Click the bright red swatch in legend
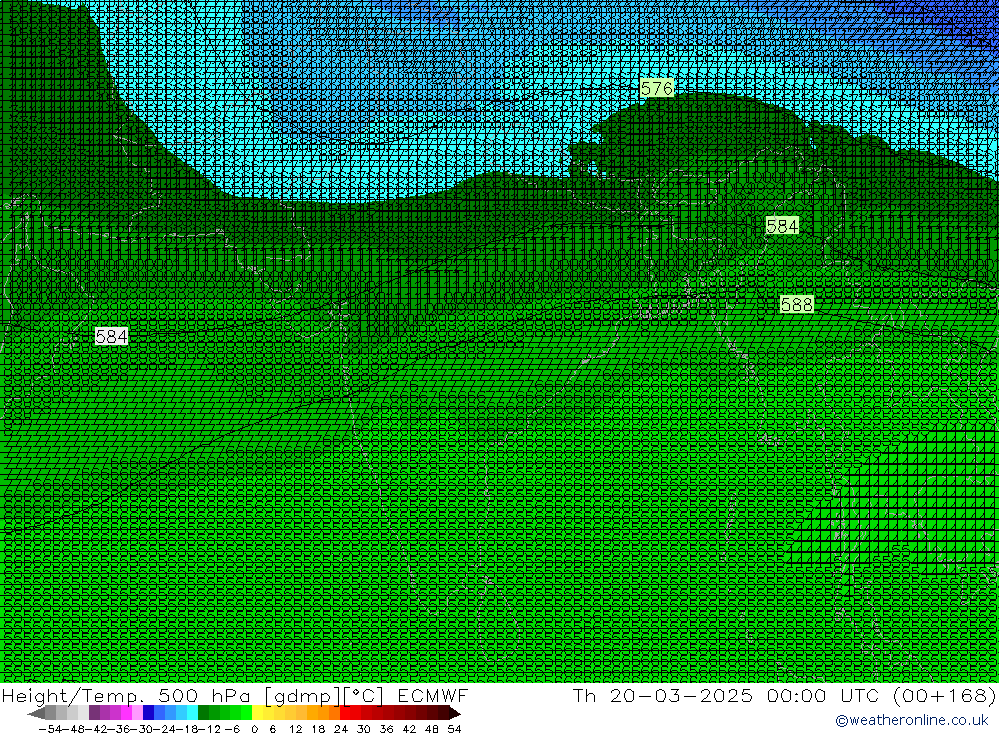Viewport: 1000px width, 733px height. point(345,713)
